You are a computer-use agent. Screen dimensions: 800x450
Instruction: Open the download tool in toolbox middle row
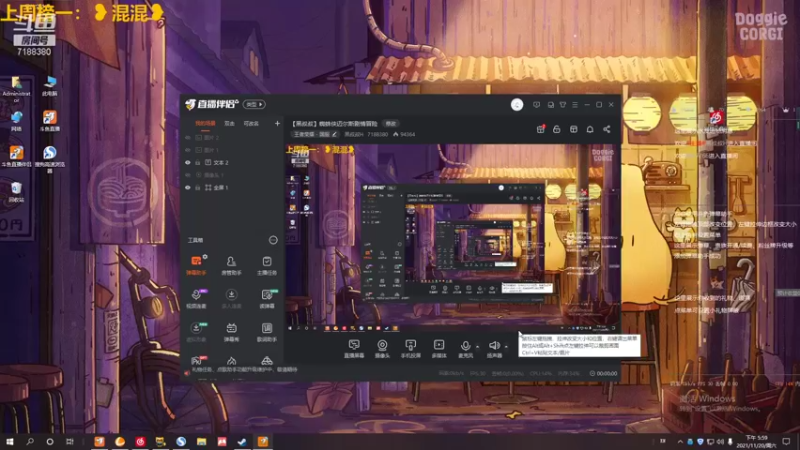[231, 299]
